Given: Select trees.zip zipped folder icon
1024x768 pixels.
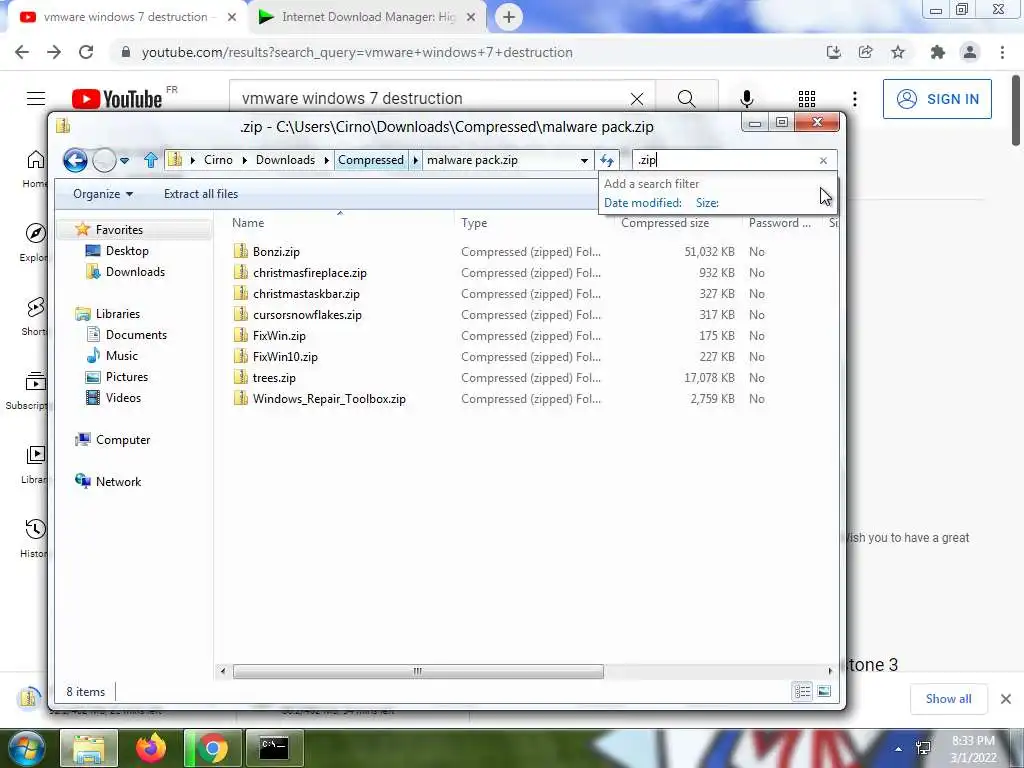Looking at the screenshot, I should point(241,377).
